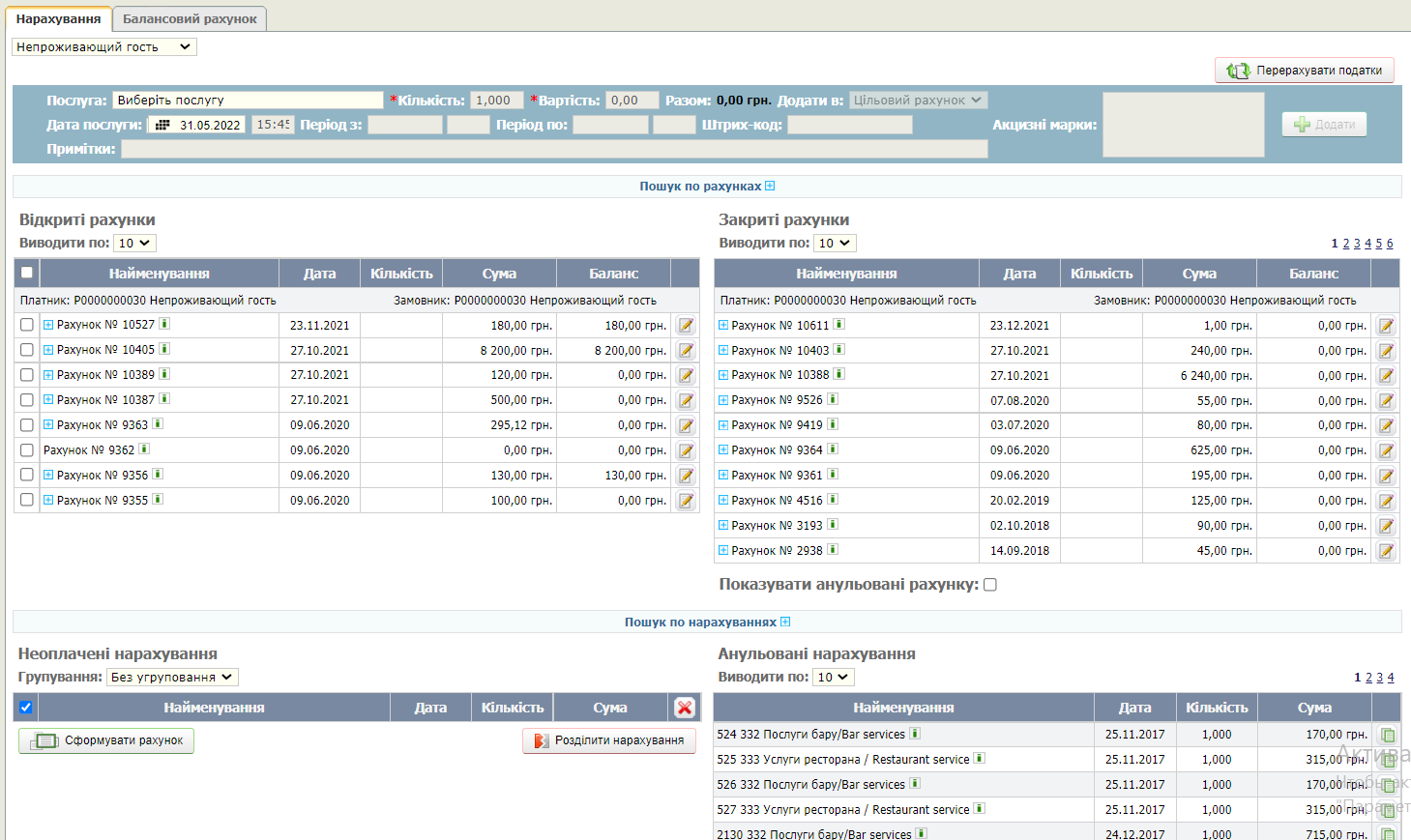
Task: Expand Рахунок № 9363 details
Action: pos(48,424)
